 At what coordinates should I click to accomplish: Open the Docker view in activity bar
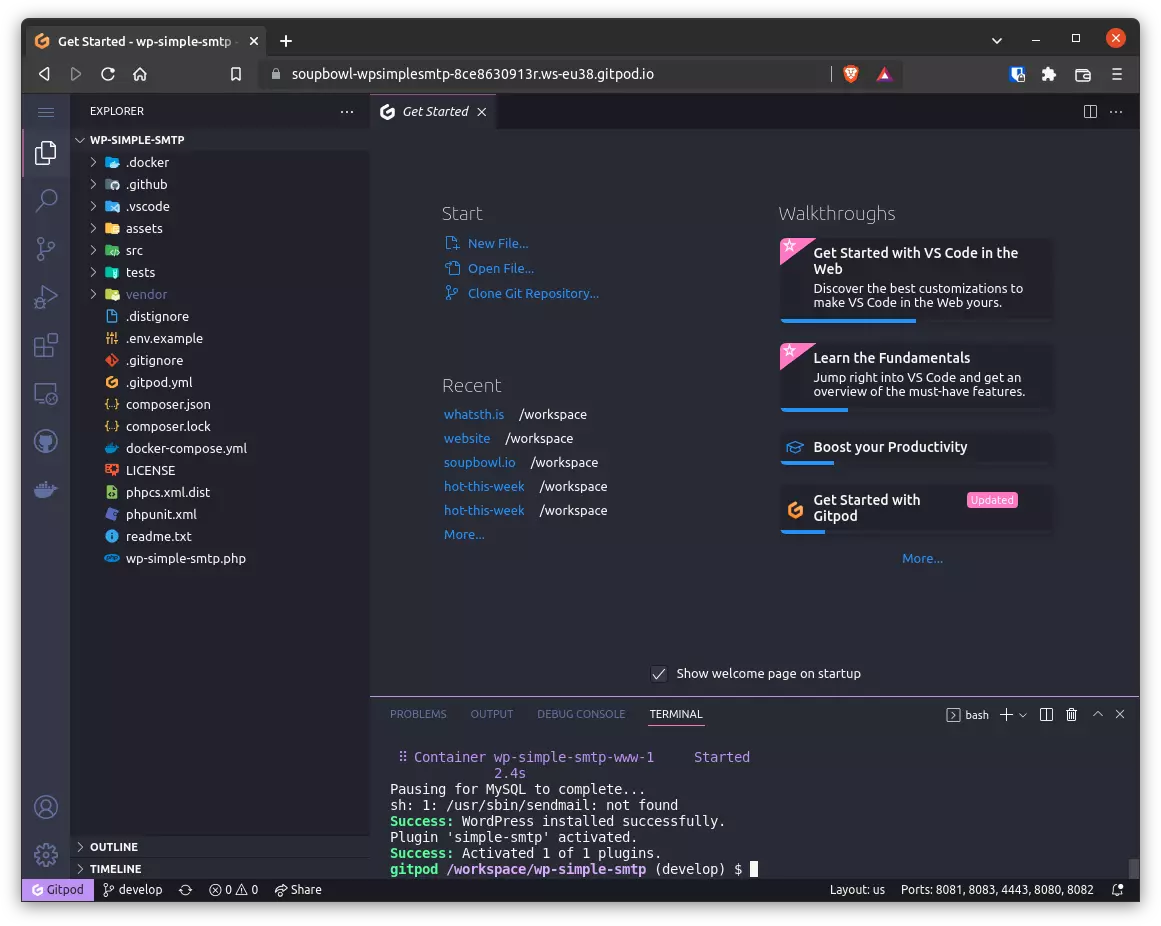[46, 490]
